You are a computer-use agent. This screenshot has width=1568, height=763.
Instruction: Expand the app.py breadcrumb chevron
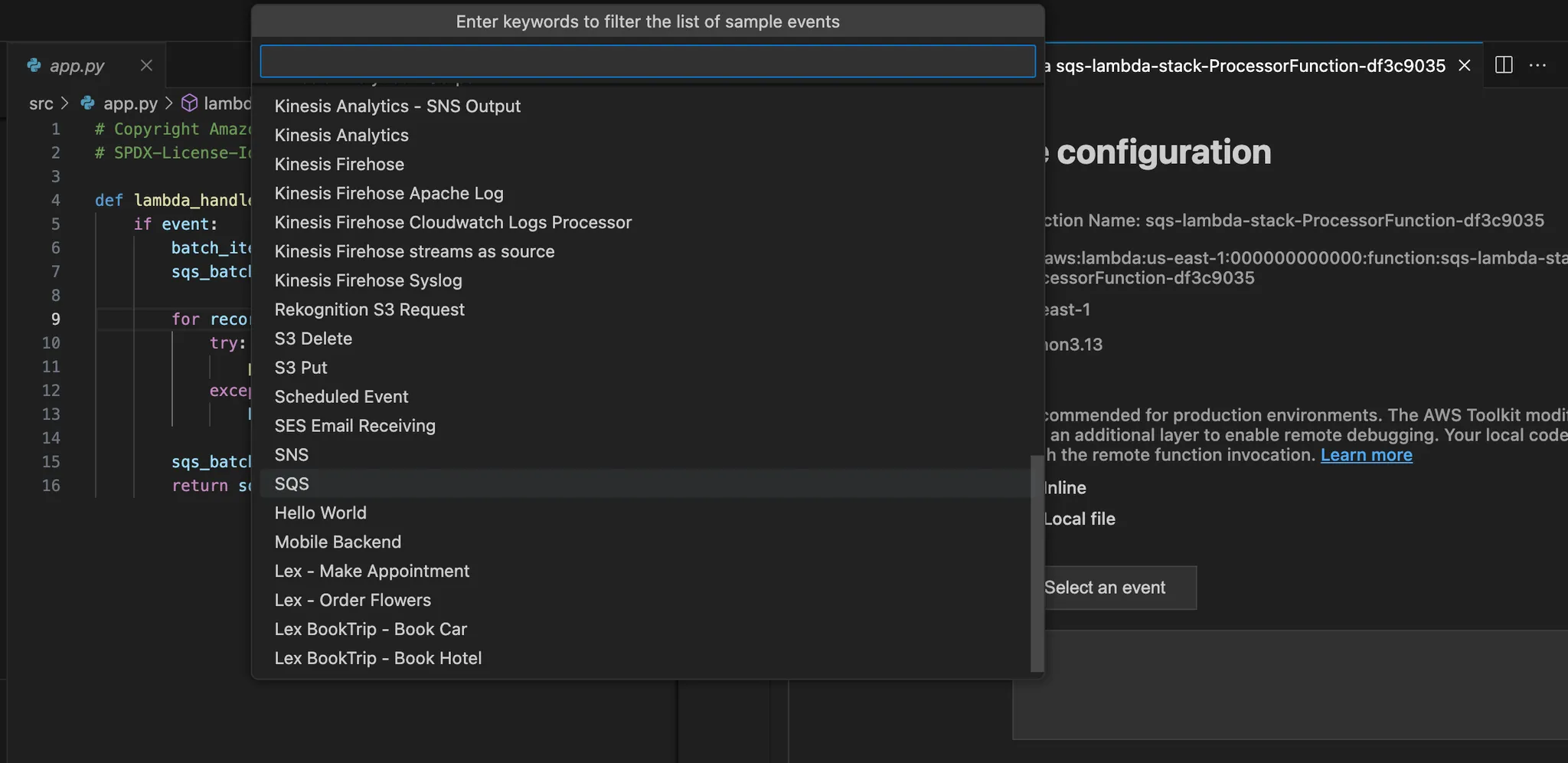(x=169, y=103)
